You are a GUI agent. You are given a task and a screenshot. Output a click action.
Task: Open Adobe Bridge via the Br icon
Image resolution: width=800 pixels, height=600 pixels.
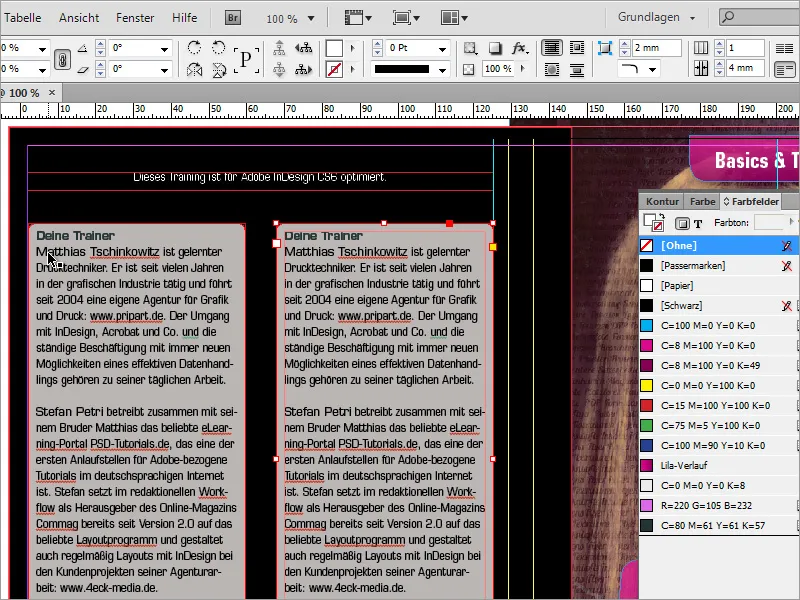(x=233, y=18)
